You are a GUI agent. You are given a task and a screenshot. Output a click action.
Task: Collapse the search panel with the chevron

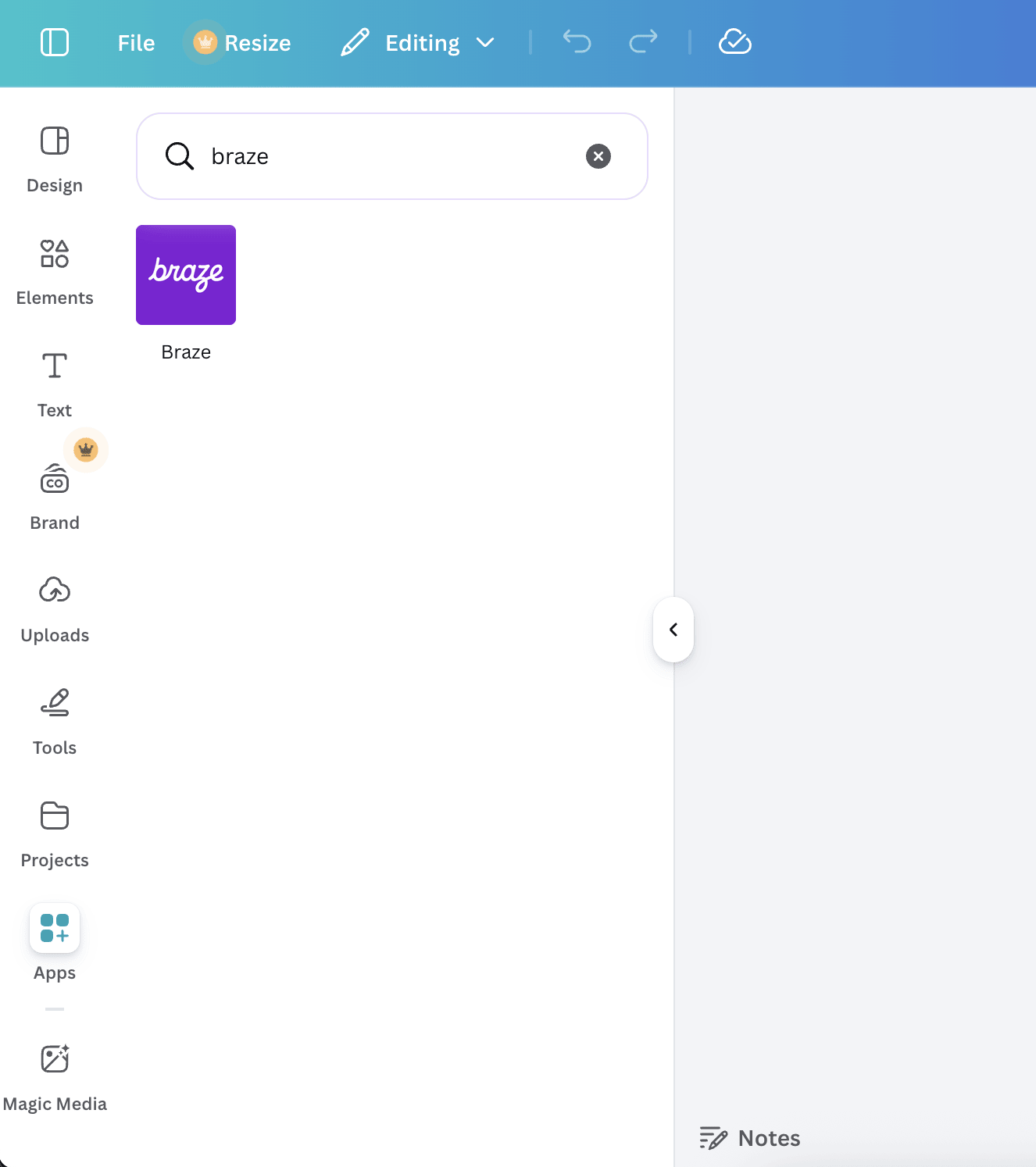tap(673, 630)
